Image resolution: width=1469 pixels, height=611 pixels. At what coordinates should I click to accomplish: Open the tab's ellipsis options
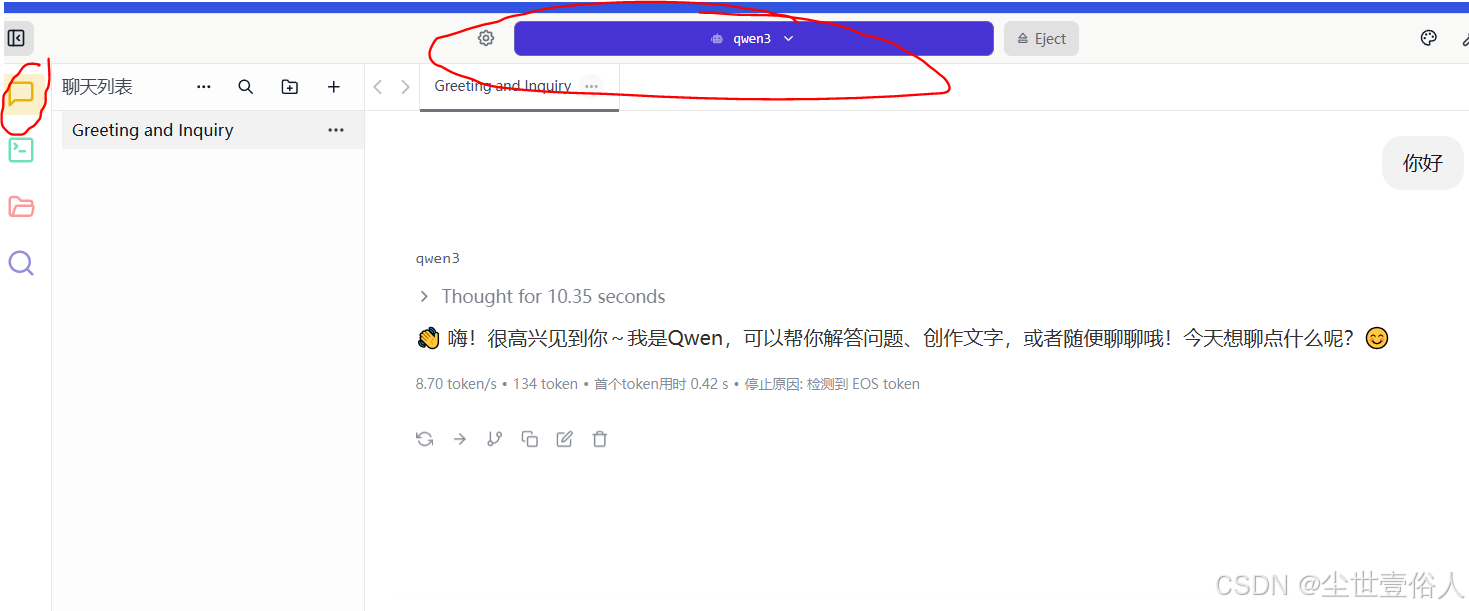[x=592, y=86]
